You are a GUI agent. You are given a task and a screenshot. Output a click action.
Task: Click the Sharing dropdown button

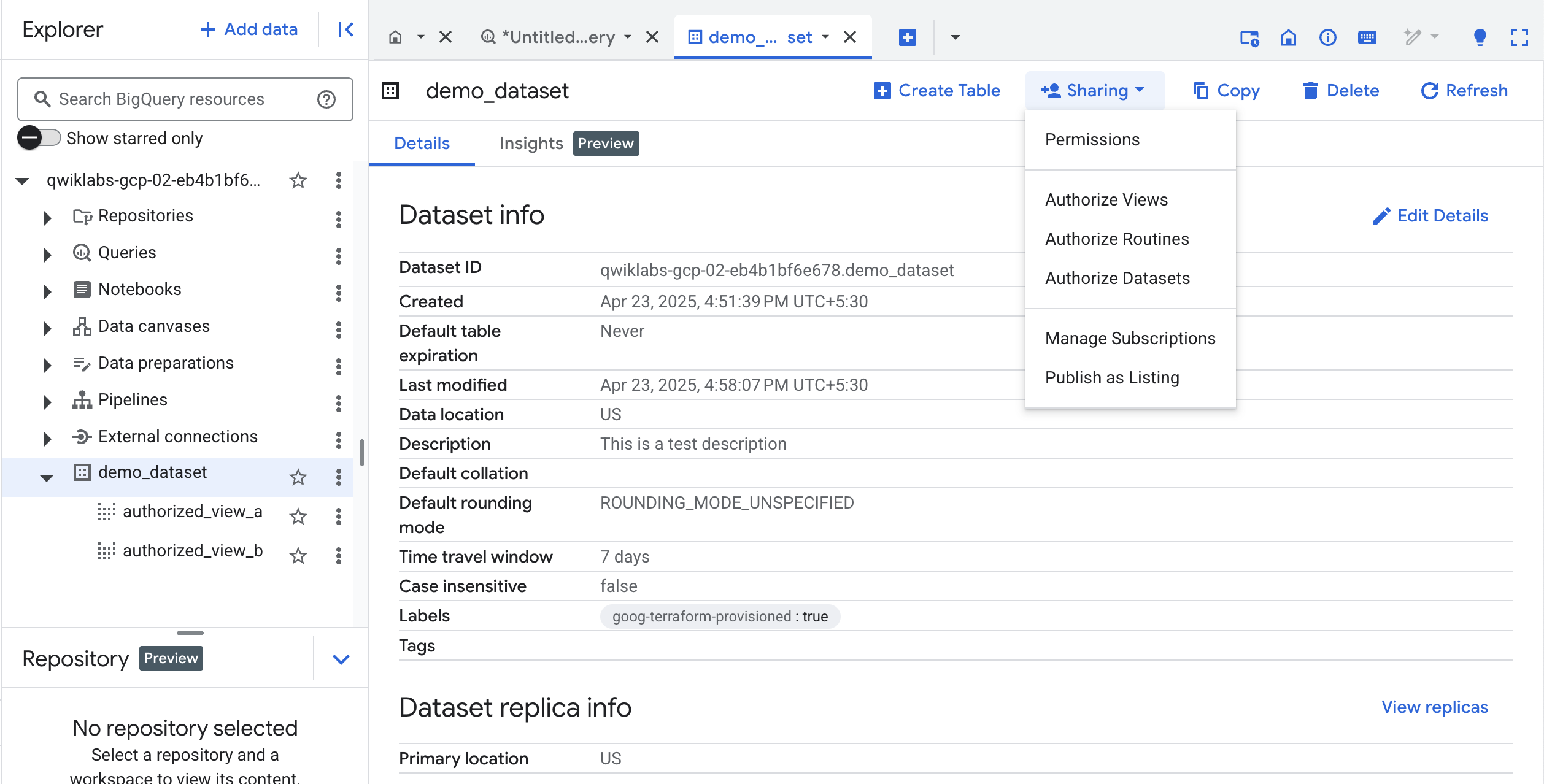pyautogui.click(x=1094, y=91)
